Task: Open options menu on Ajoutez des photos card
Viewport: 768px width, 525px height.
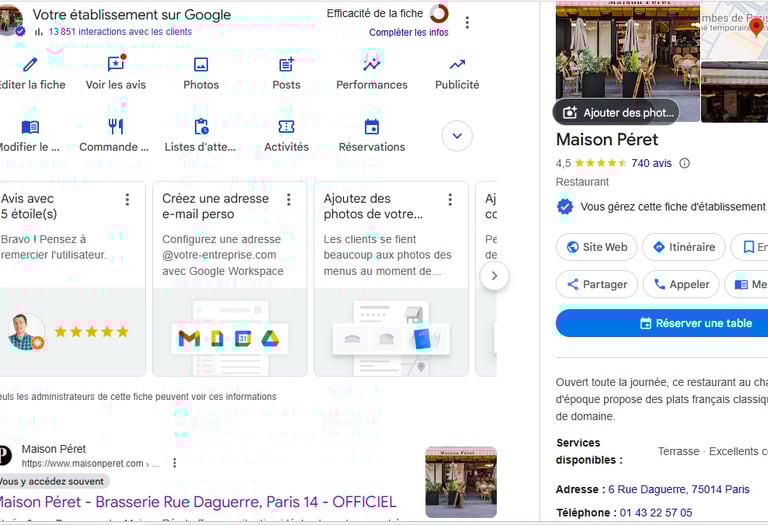Action: coord(450,199)
